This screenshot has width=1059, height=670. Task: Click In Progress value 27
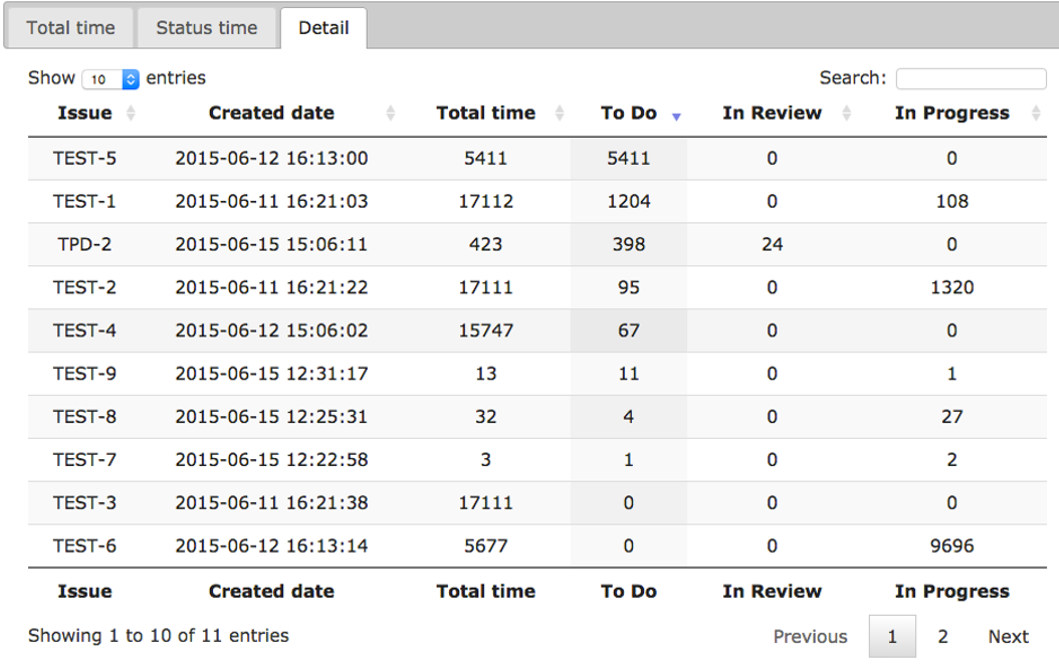coord(952,417)
